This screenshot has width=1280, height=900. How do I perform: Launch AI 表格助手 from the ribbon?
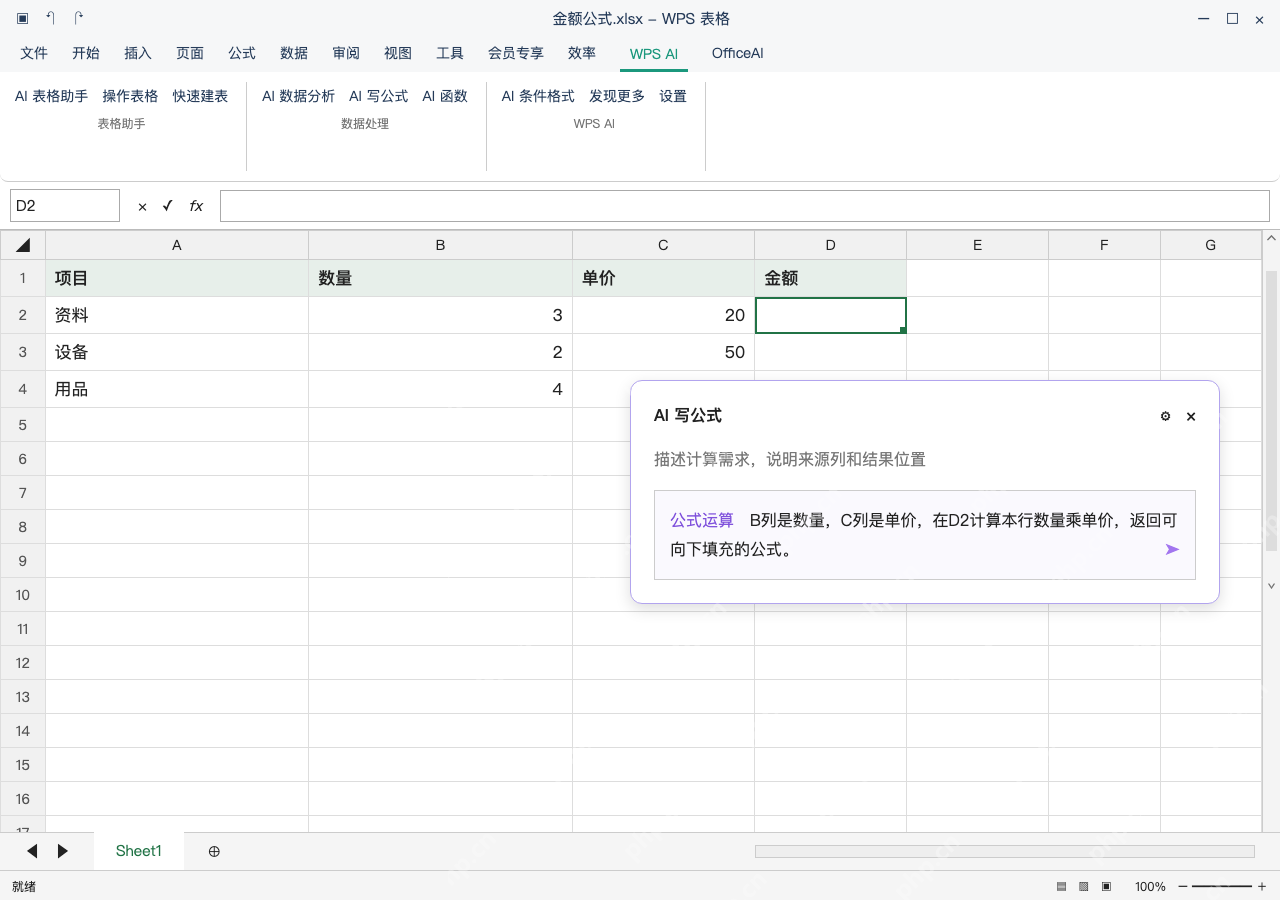pyautogui.click(x=51, y=96)
